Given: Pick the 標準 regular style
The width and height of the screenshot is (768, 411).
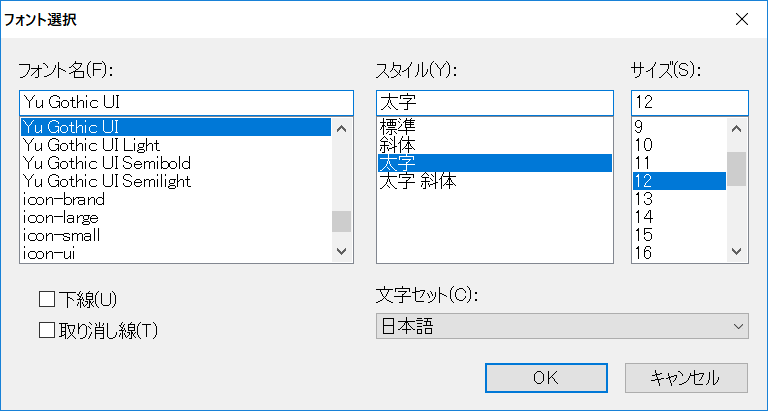Looking at the screenshot, I should click(397, 127).
